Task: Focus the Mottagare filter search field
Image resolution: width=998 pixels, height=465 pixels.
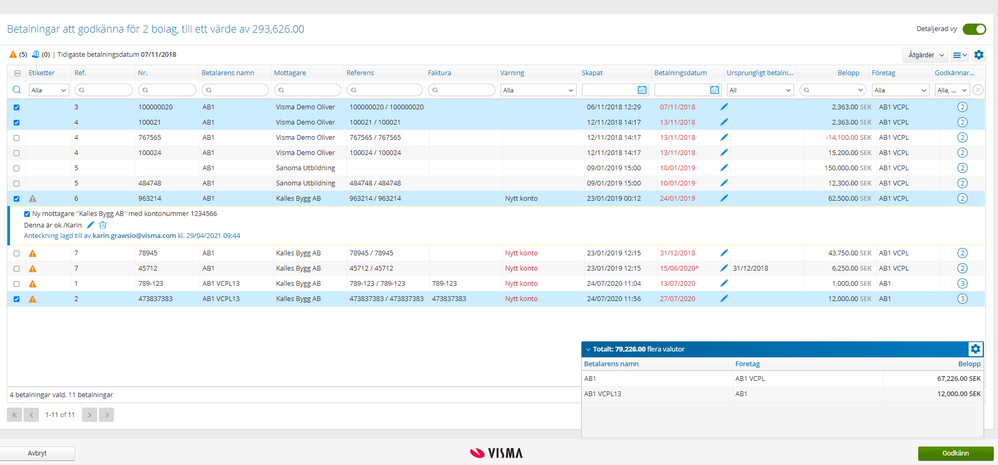Action: pos(307,90)
